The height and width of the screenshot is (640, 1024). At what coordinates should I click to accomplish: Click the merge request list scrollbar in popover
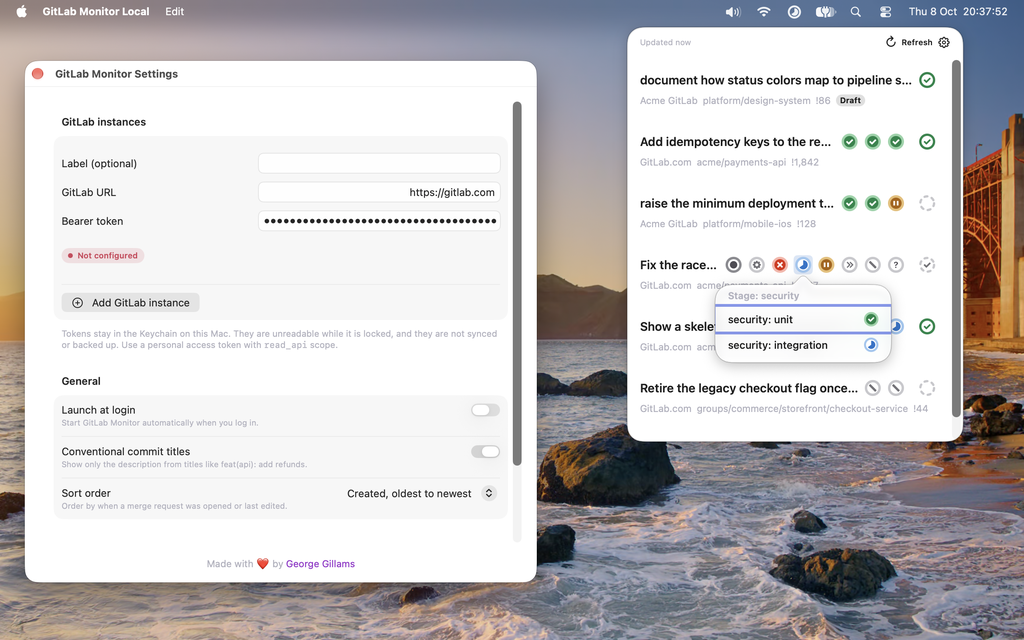point(956,238)
